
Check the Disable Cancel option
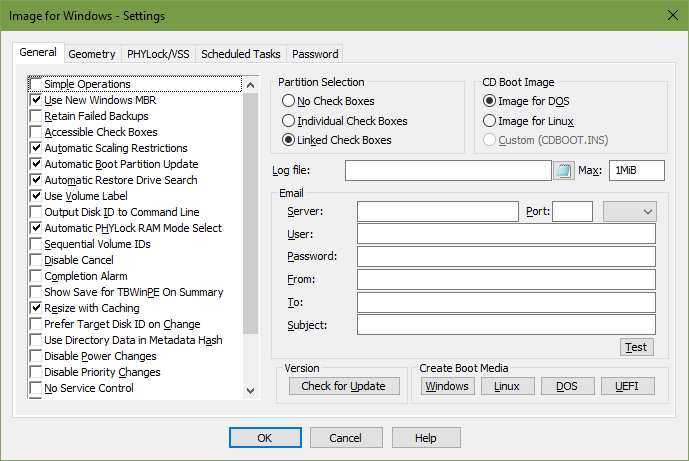point(36,260)
